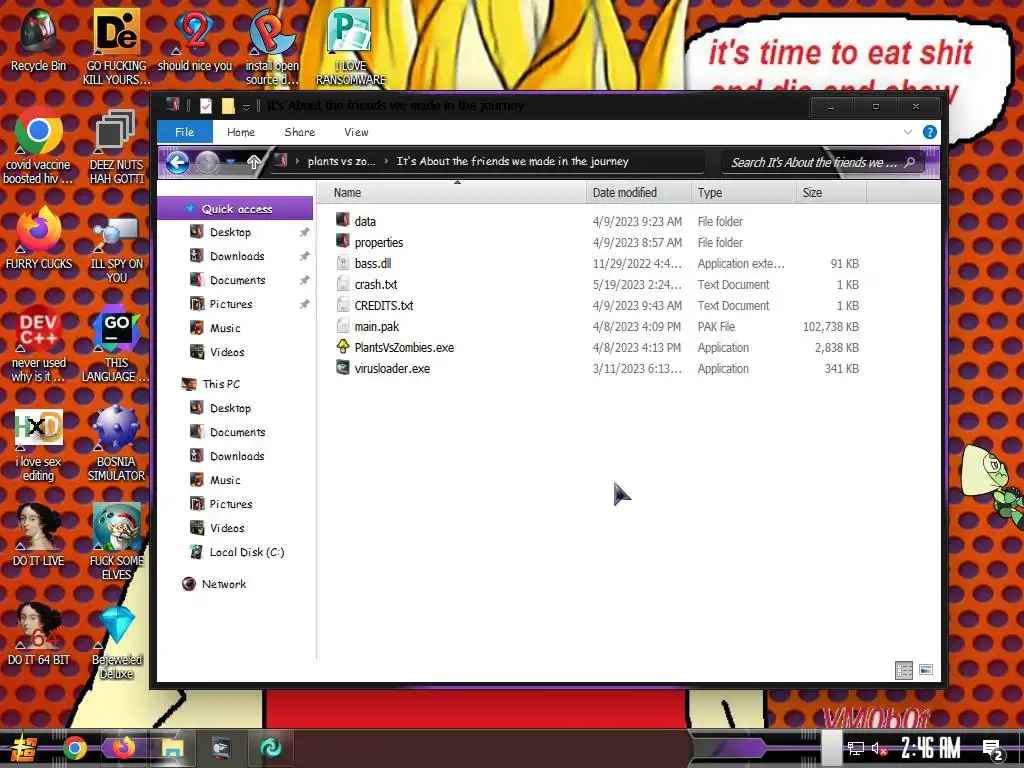This screenshot has width=1024, height=768.
Task: Open Pictures under Quick access
Action: [230, 304]
